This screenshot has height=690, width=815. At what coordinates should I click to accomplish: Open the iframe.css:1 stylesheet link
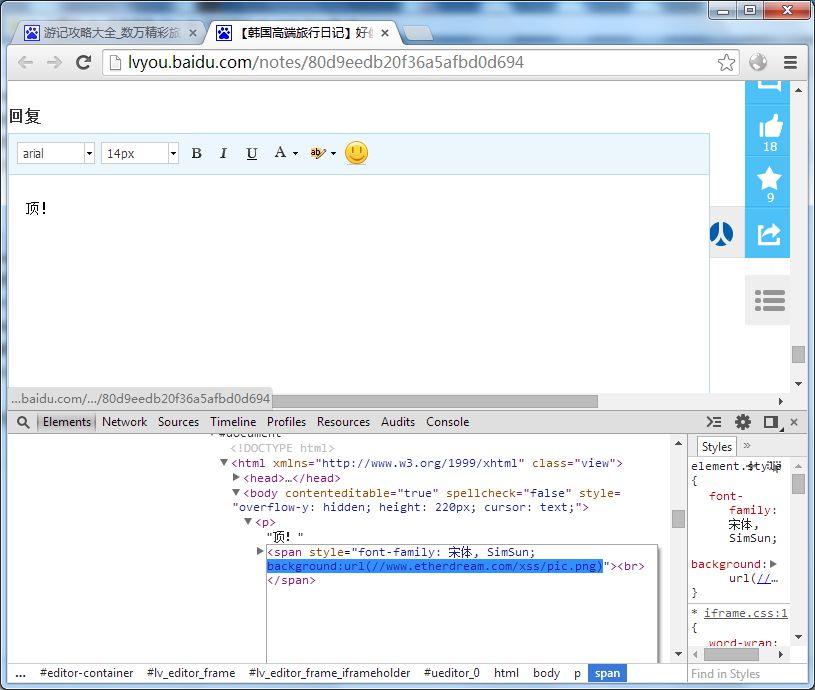pos(745,613)
